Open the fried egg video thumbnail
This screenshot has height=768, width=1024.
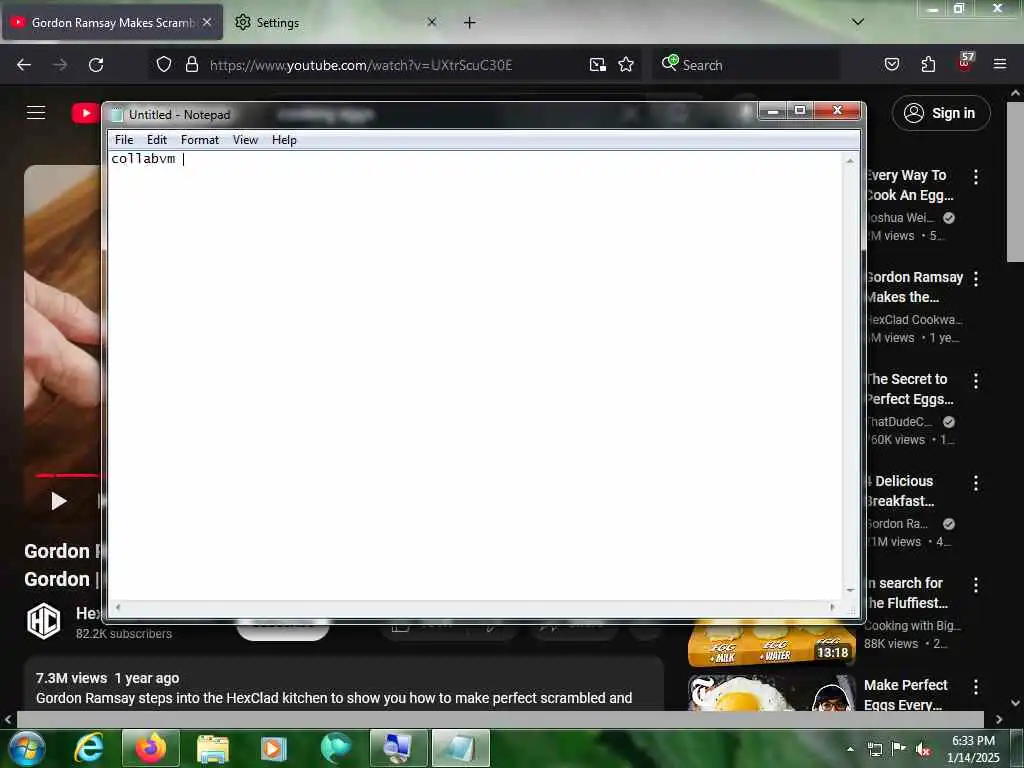pos(772,694)
